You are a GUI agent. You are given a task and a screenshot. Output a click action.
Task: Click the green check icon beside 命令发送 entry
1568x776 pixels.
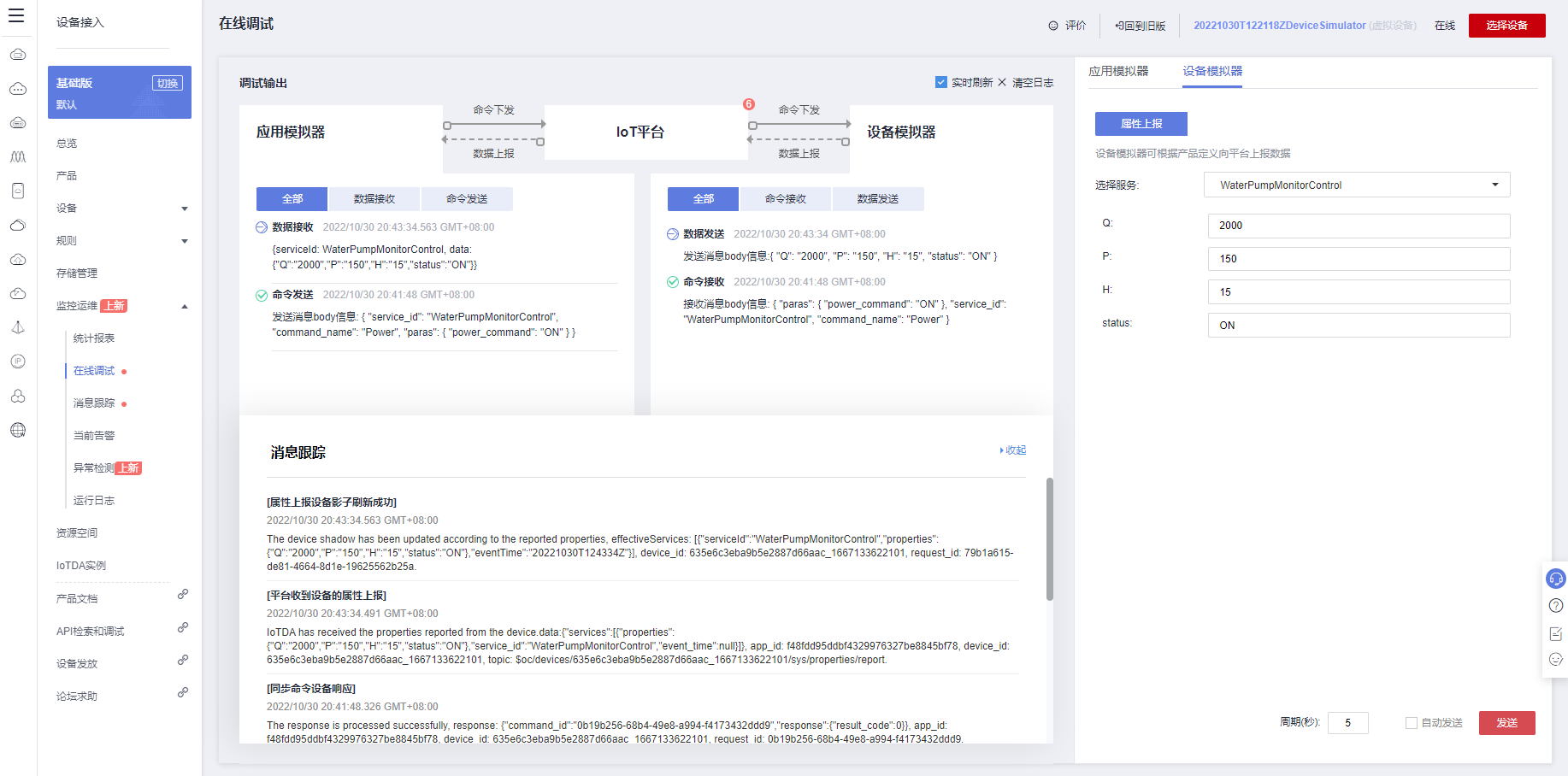pos(262,296)
